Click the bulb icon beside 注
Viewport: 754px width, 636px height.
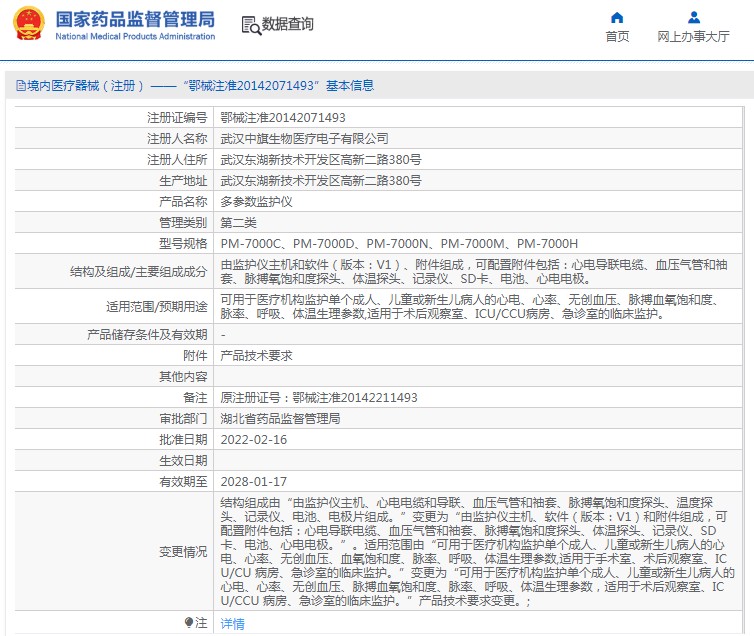pos(189,623)
